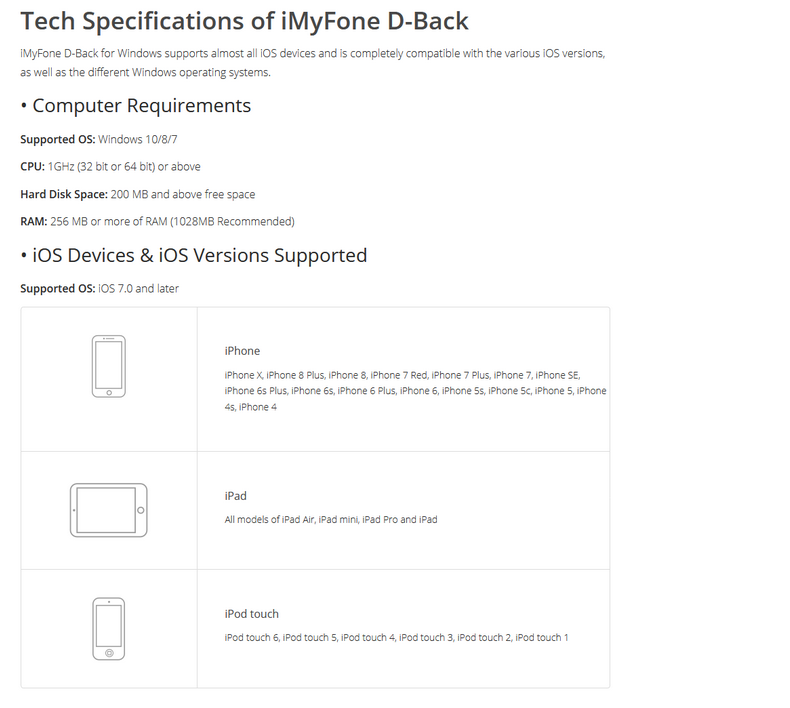Click the 'iPad' label in the table

[235, 496]
